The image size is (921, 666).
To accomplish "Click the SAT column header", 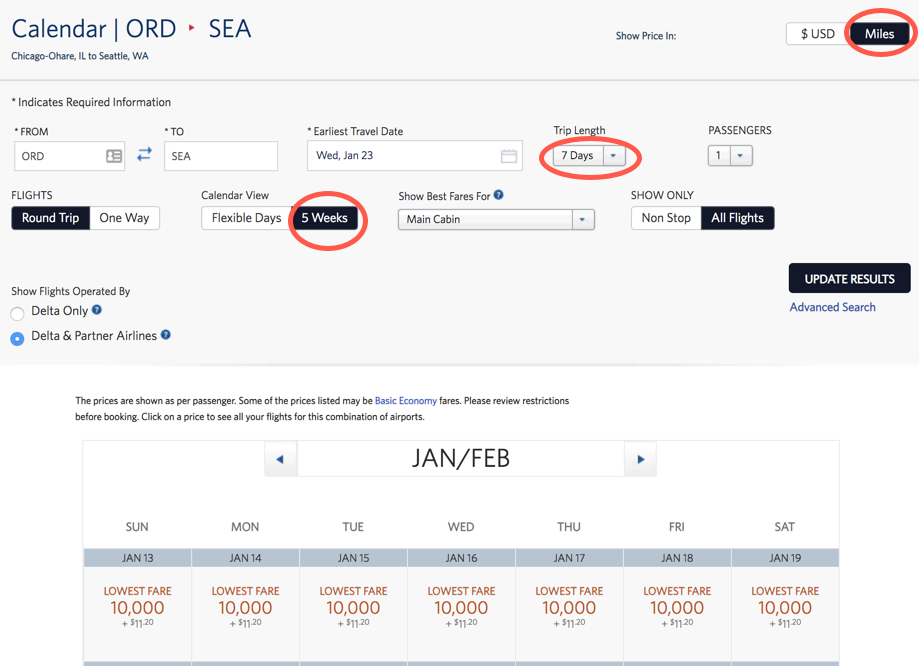I will (x=785, y=527).
